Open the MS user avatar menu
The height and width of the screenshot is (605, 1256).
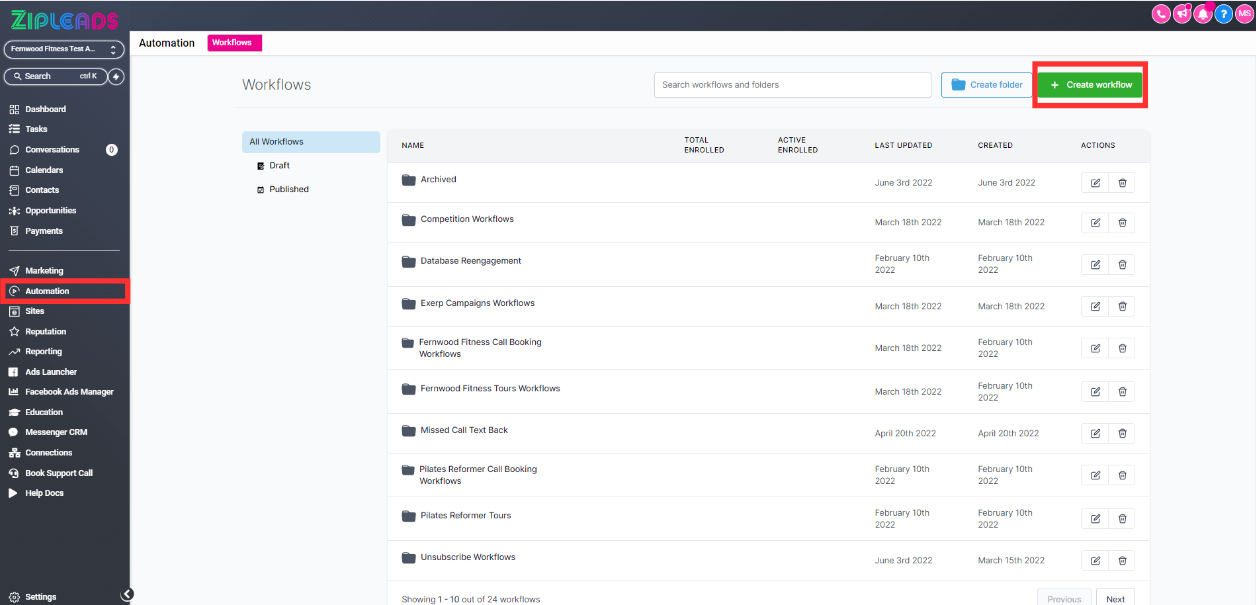click(x=1244, y=14)
